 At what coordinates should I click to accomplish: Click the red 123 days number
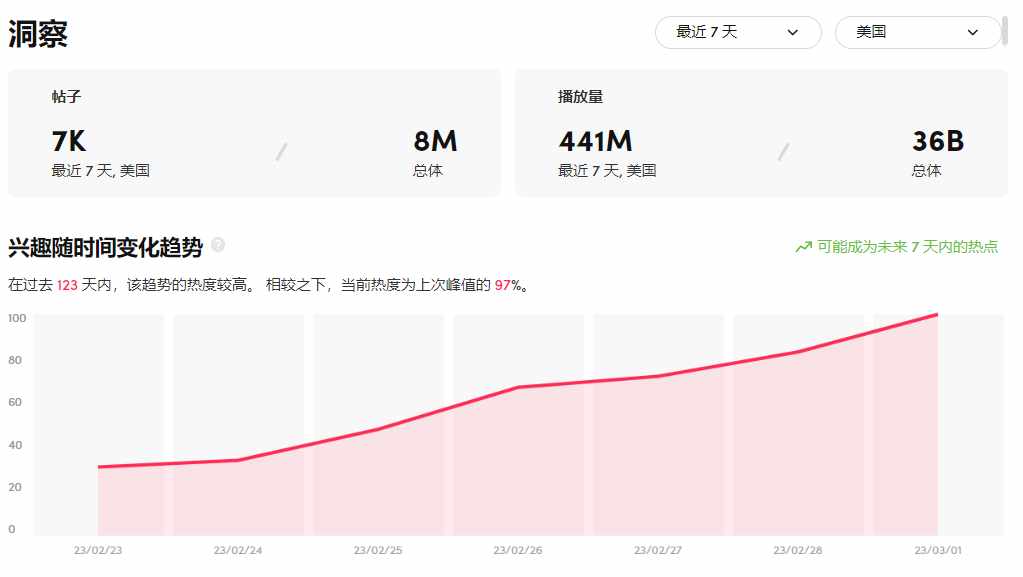click(67, 285)
